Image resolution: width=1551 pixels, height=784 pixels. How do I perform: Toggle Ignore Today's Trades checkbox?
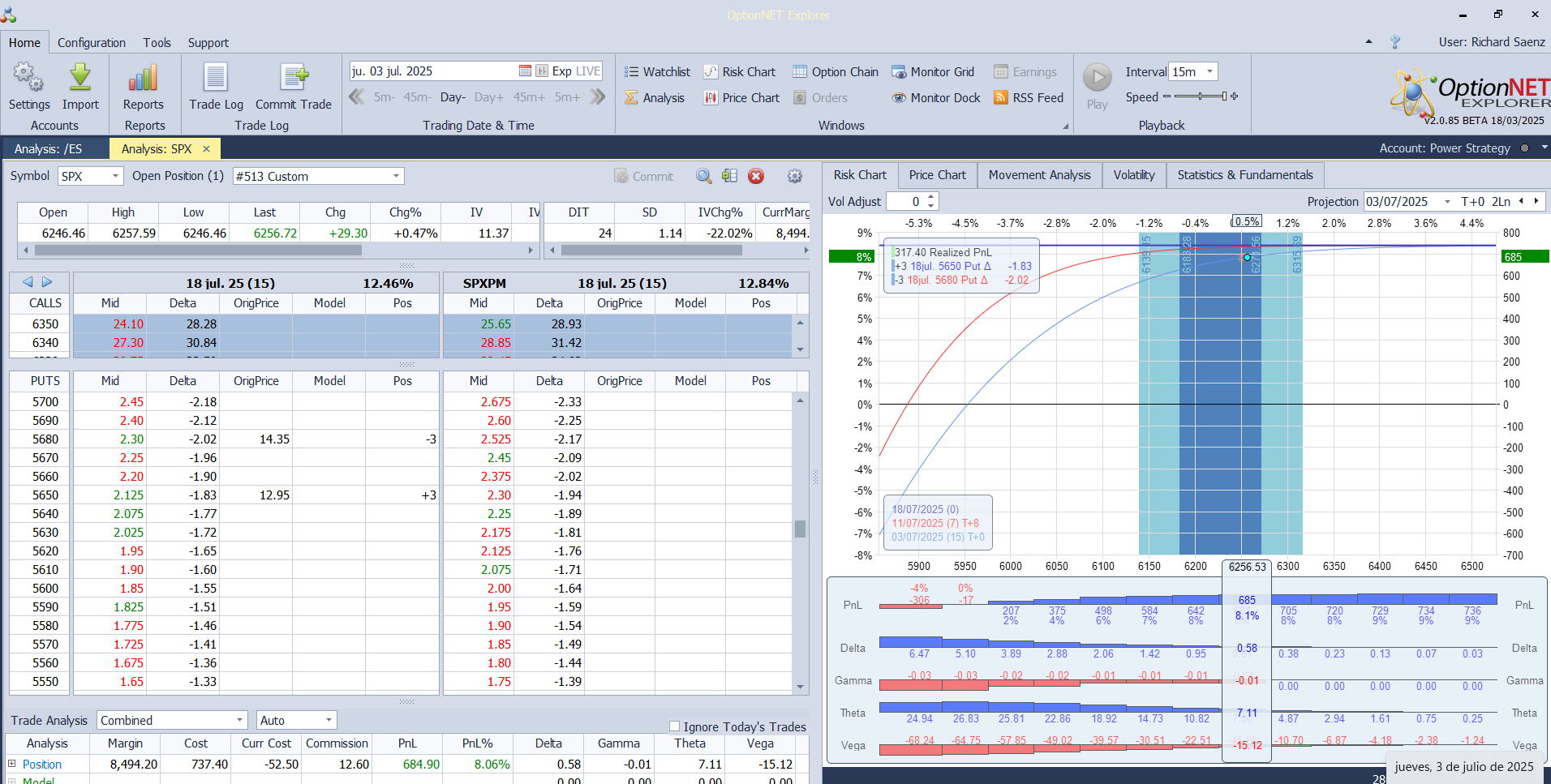[x=674, y=726]
